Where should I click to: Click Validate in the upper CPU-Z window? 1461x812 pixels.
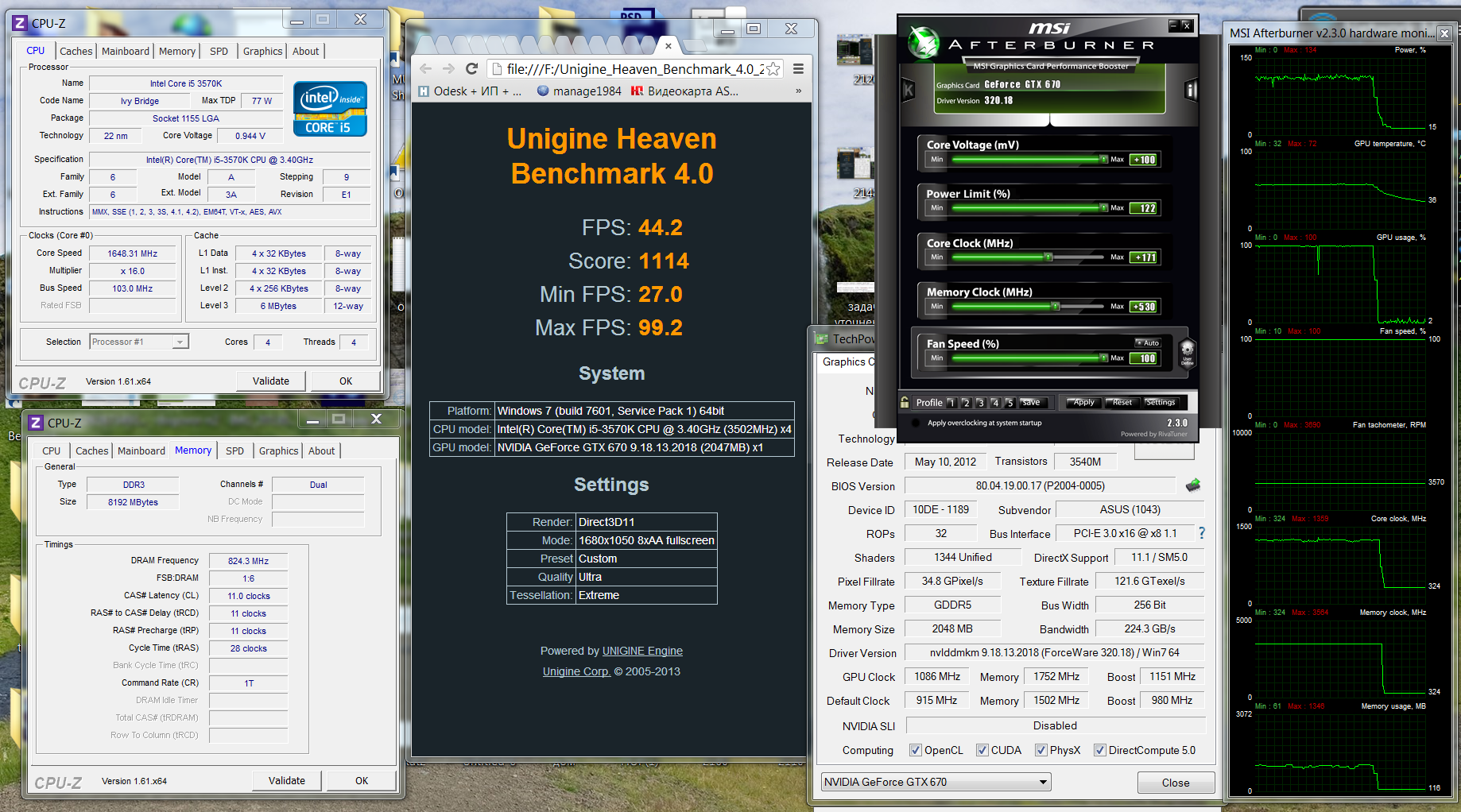(x=271, y=381)
